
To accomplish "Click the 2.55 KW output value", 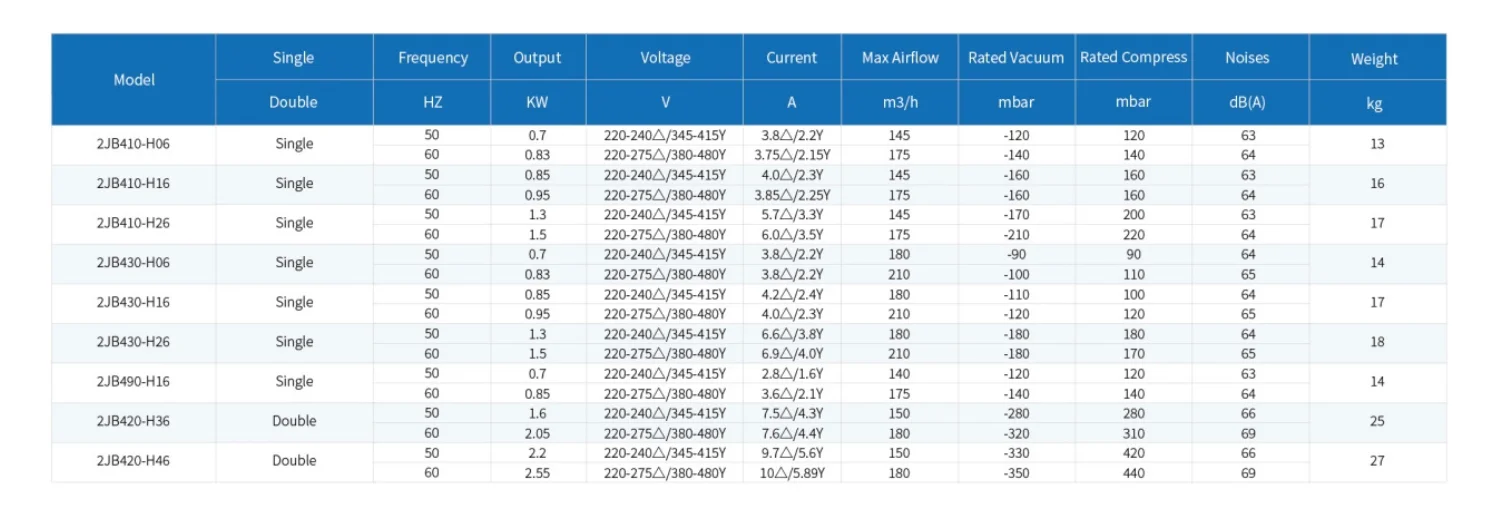I will point(538,472).
